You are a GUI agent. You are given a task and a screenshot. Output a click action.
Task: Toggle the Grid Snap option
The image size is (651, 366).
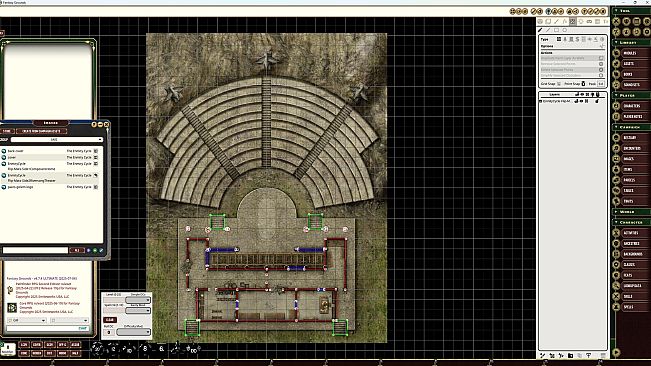click(x=559, y=84)
